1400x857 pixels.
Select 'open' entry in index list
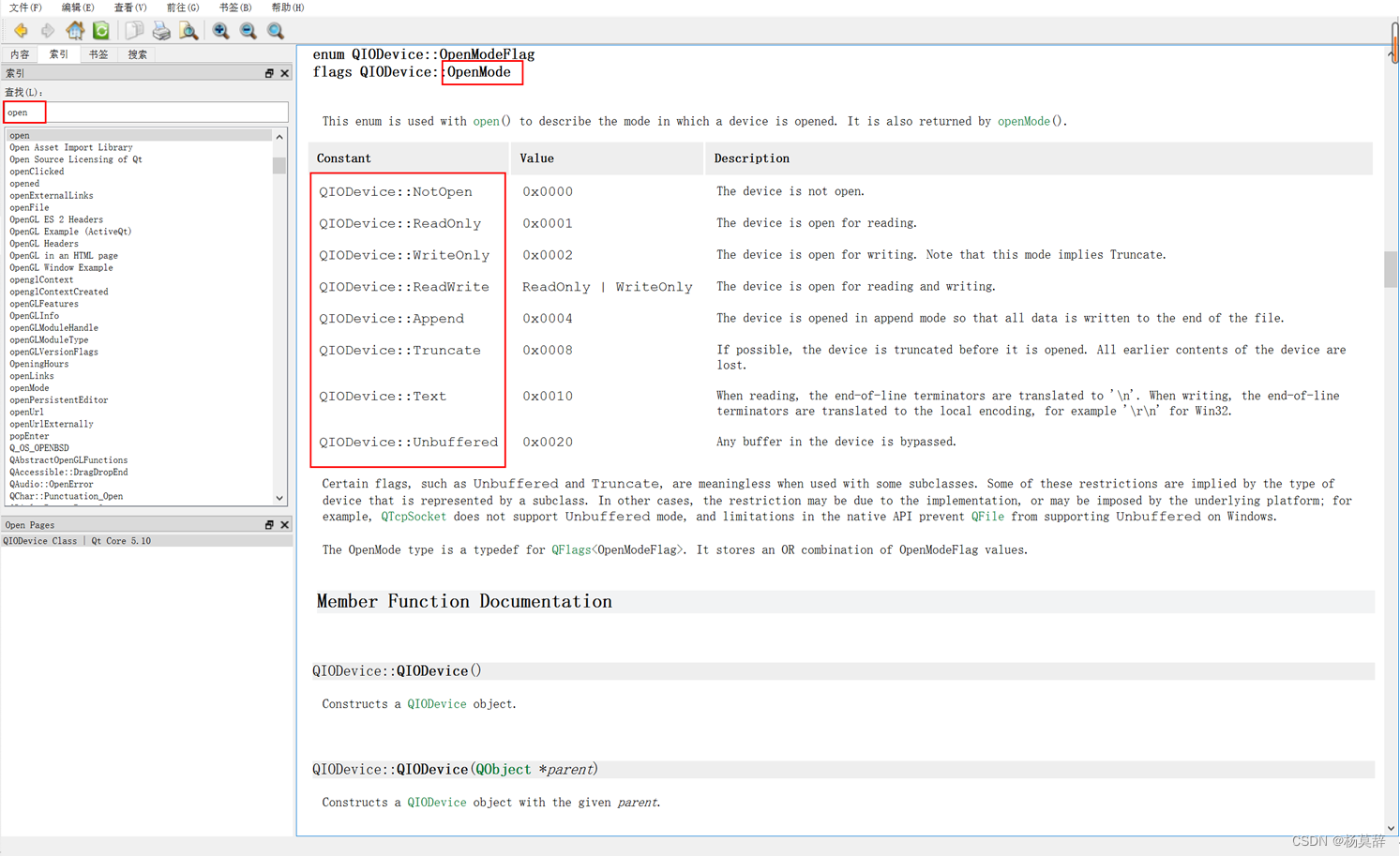point(139,135)
